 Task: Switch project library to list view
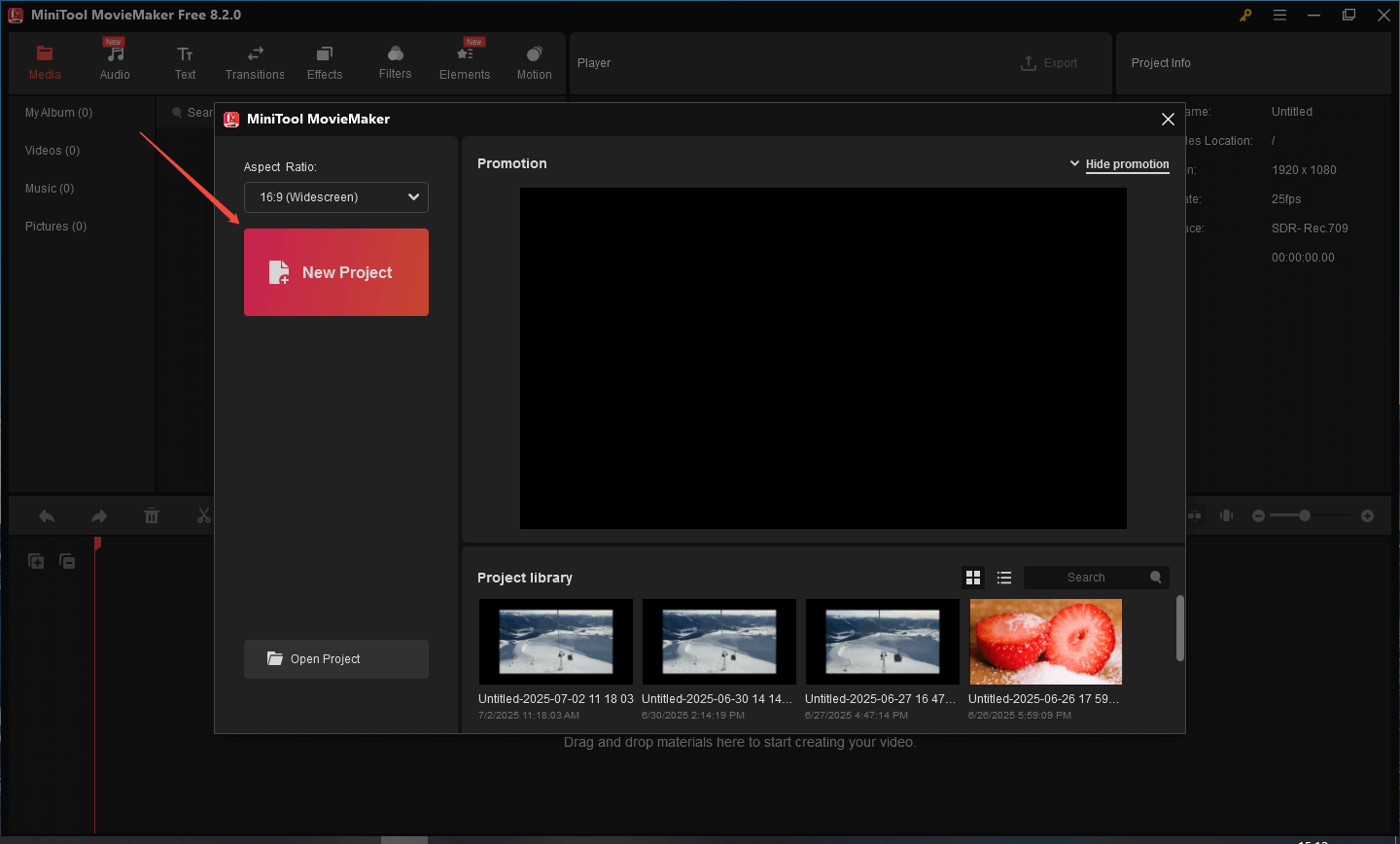coord(1004,578)
